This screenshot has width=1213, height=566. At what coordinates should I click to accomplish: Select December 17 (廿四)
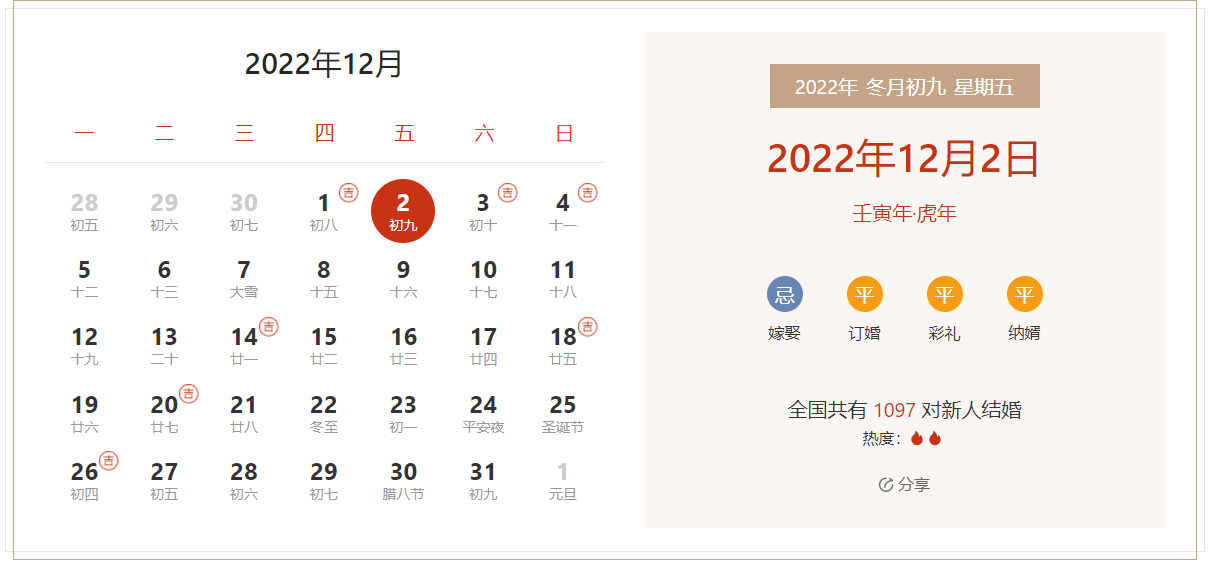[483, 346]
